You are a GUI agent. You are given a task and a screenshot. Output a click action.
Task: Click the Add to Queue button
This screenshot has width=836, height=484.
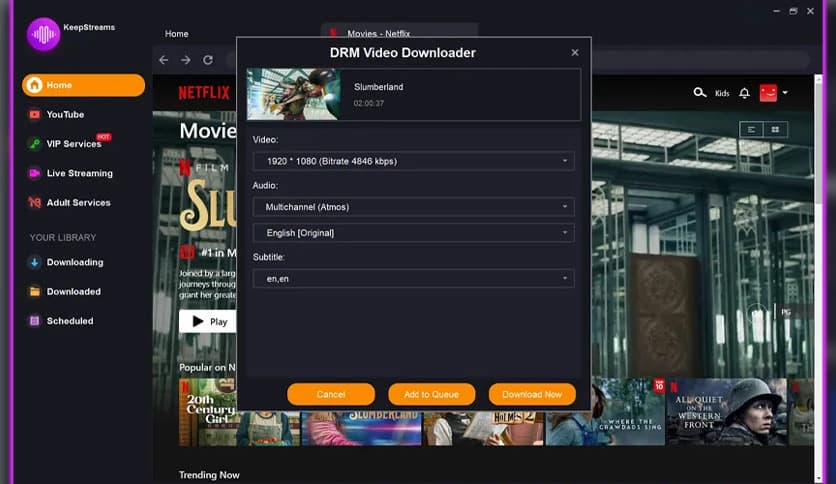(x=431, y=394)
